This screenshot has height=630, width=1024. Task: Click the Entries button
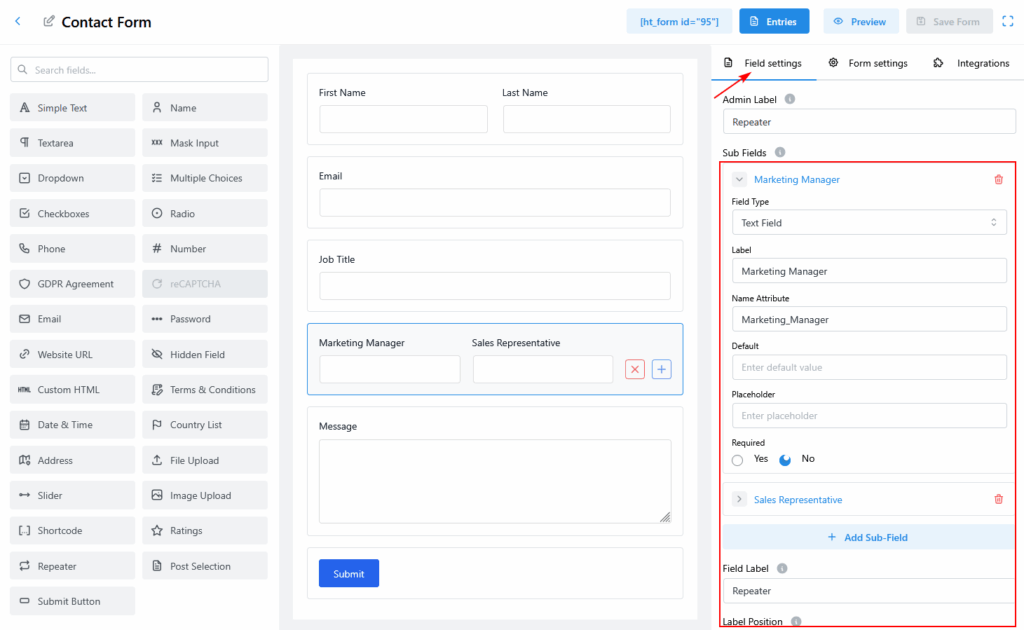pos(774,21)
